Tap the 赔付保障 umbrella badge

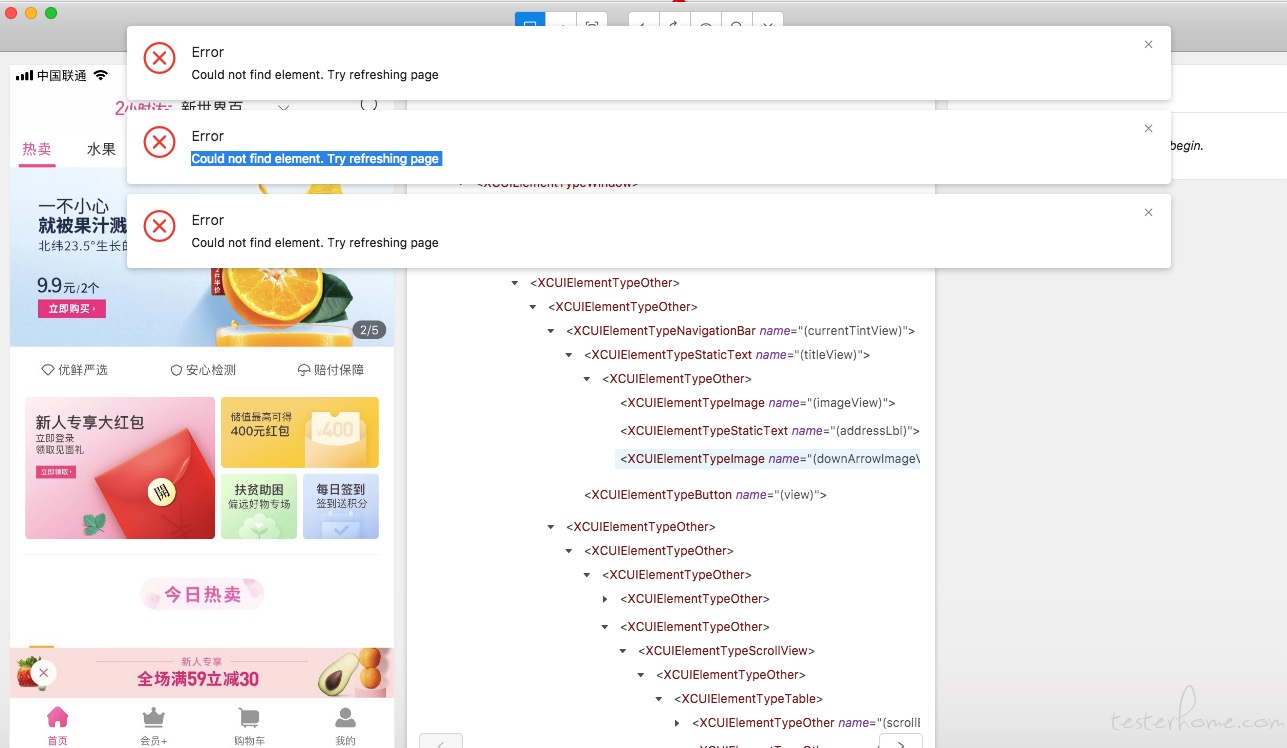[x=331, y=370]
